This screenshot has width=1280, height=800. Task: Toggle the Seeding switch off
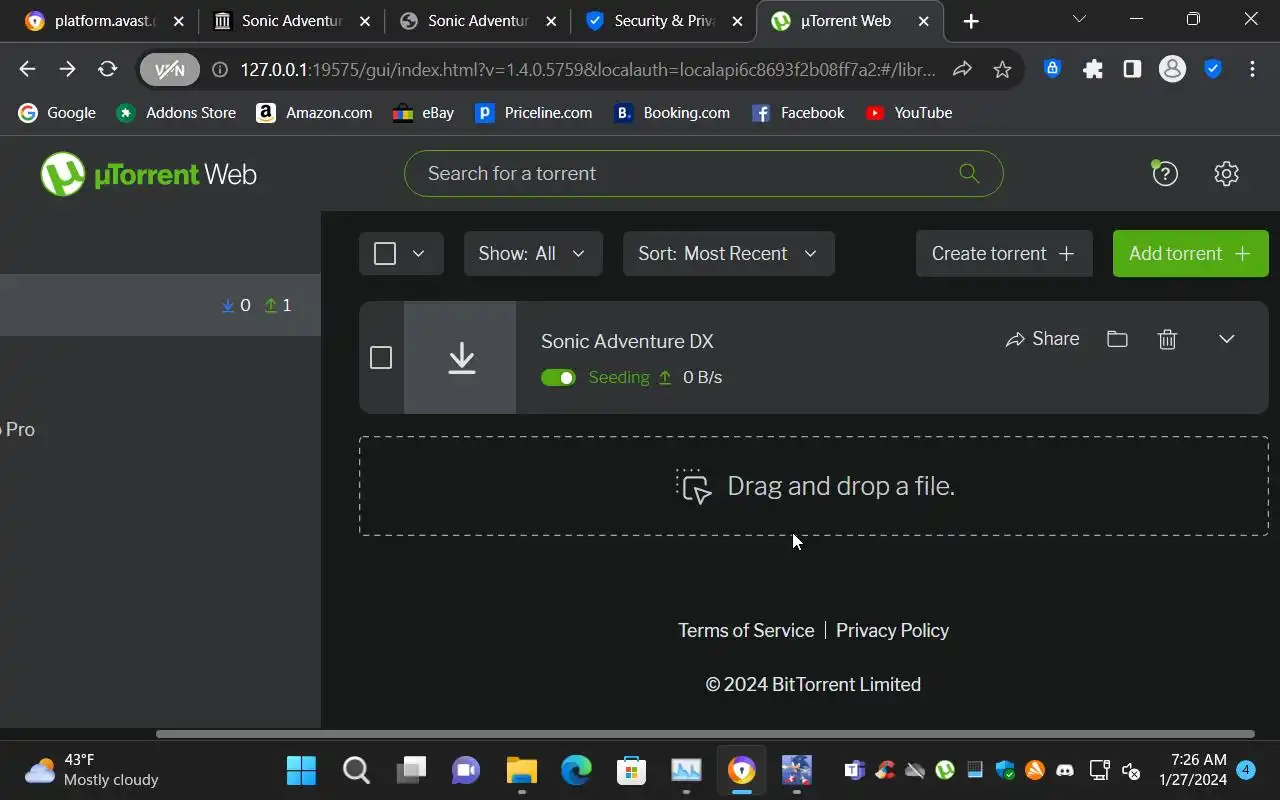pyautogui.click(x=558, y=377)
